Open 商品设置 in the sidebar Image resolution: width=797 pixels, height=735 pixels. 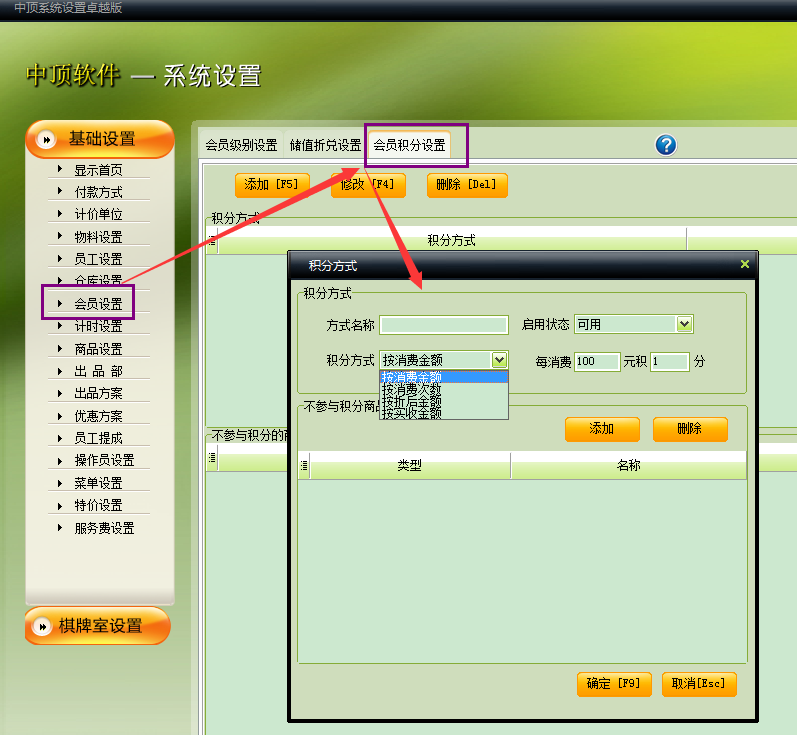pyautogui.click(x=99, y=349)
